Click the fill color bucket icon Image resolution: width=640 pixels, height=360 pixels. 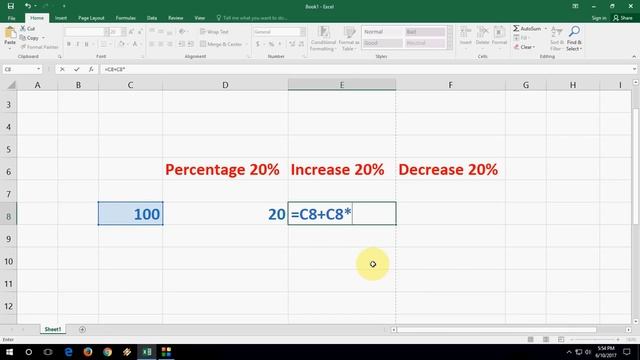click(121, 44)
